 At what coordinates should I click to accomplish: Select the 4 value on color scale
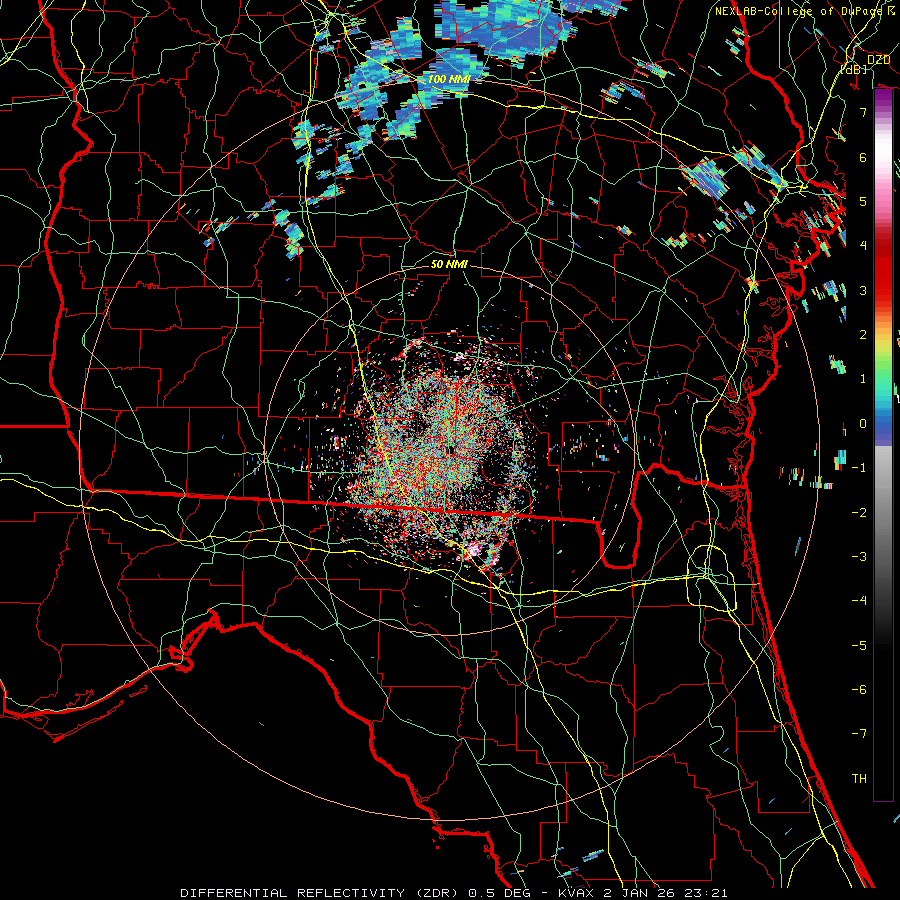click(x=863, y=245)
